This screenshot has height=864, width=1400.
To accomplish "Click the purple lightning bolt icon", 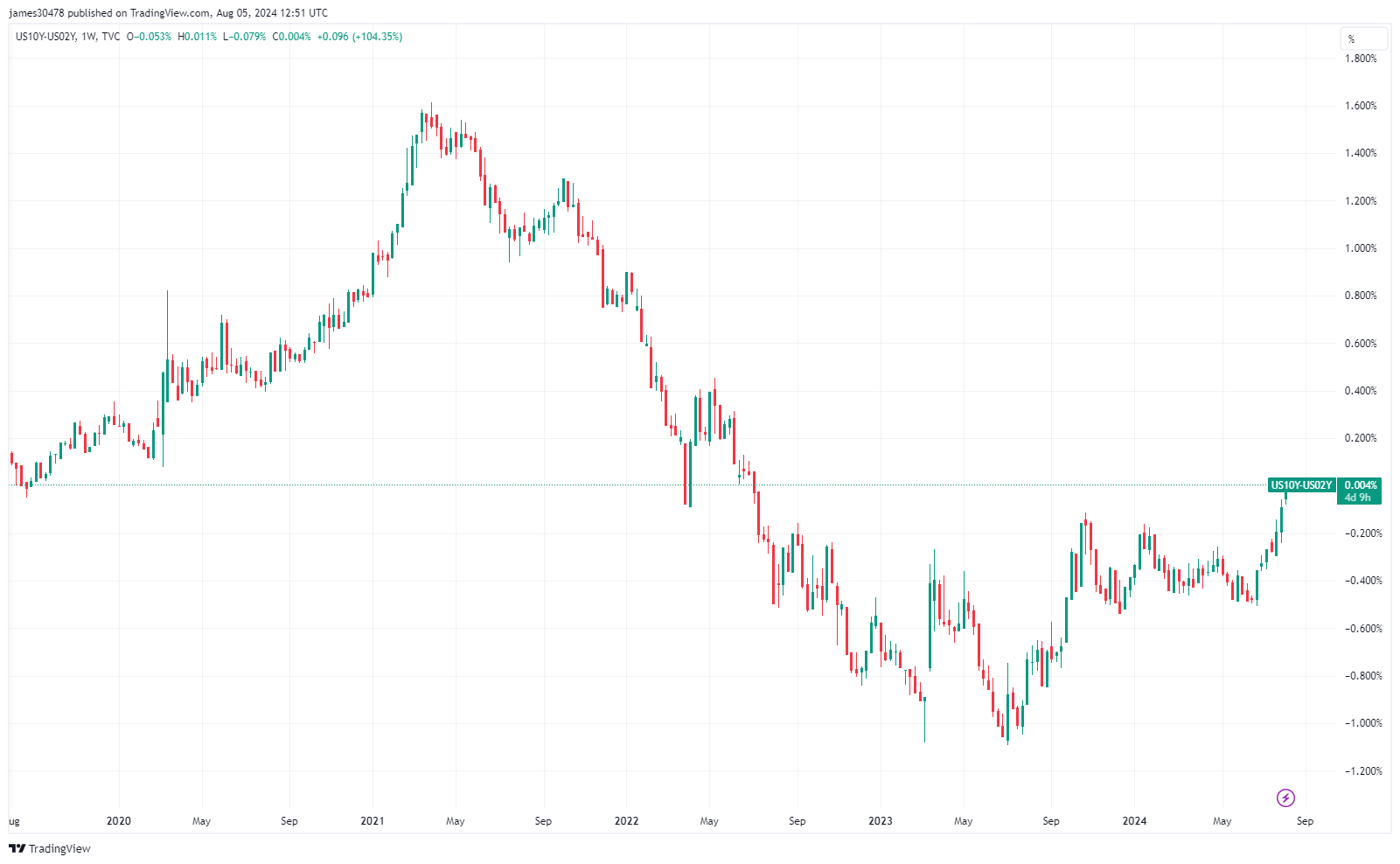I will (x=1285, y=798).
